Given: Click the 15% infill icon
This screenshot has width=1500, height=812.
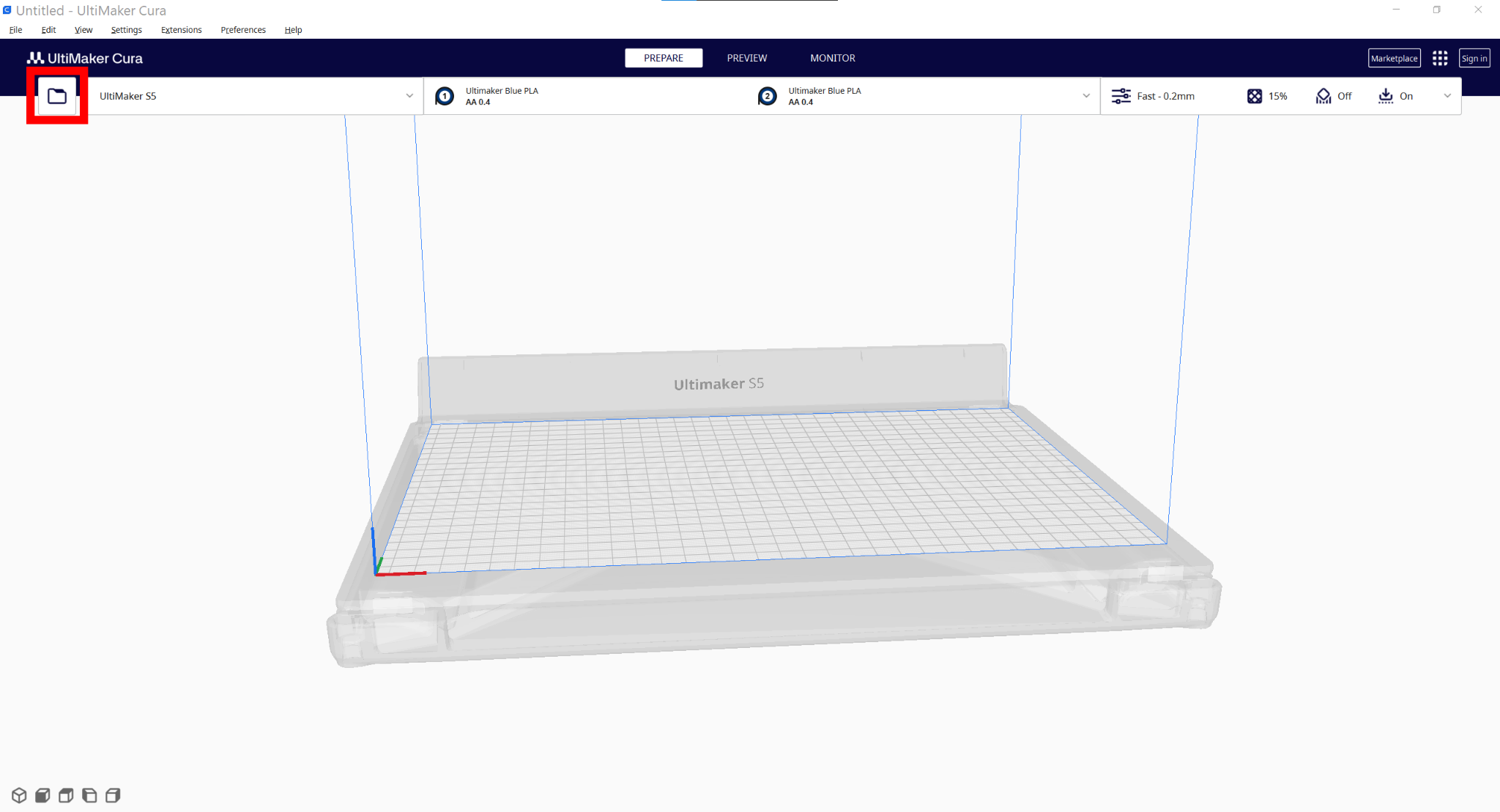Looking at the screenshot, I should (x=1255, y=96).
